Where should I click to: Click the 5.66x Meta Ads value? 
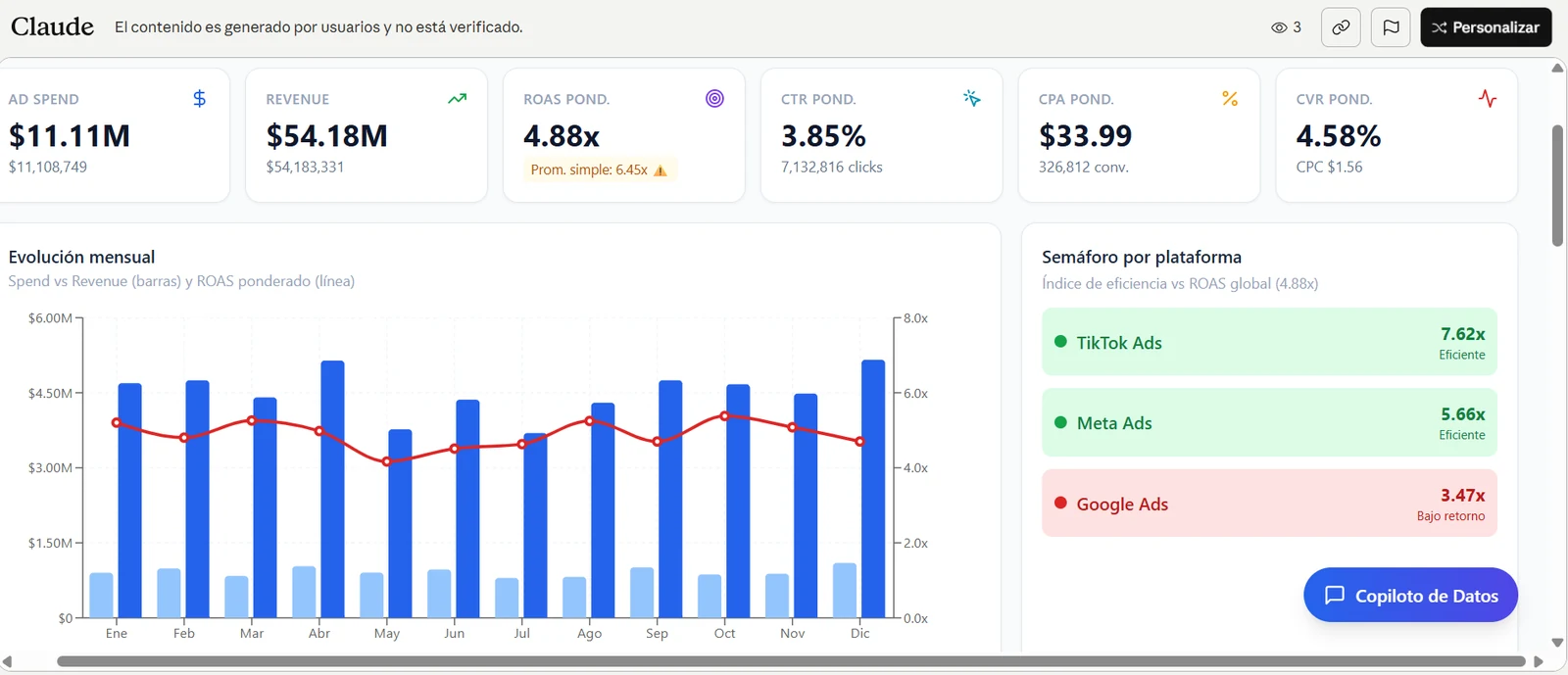[x=1463, y=414]
